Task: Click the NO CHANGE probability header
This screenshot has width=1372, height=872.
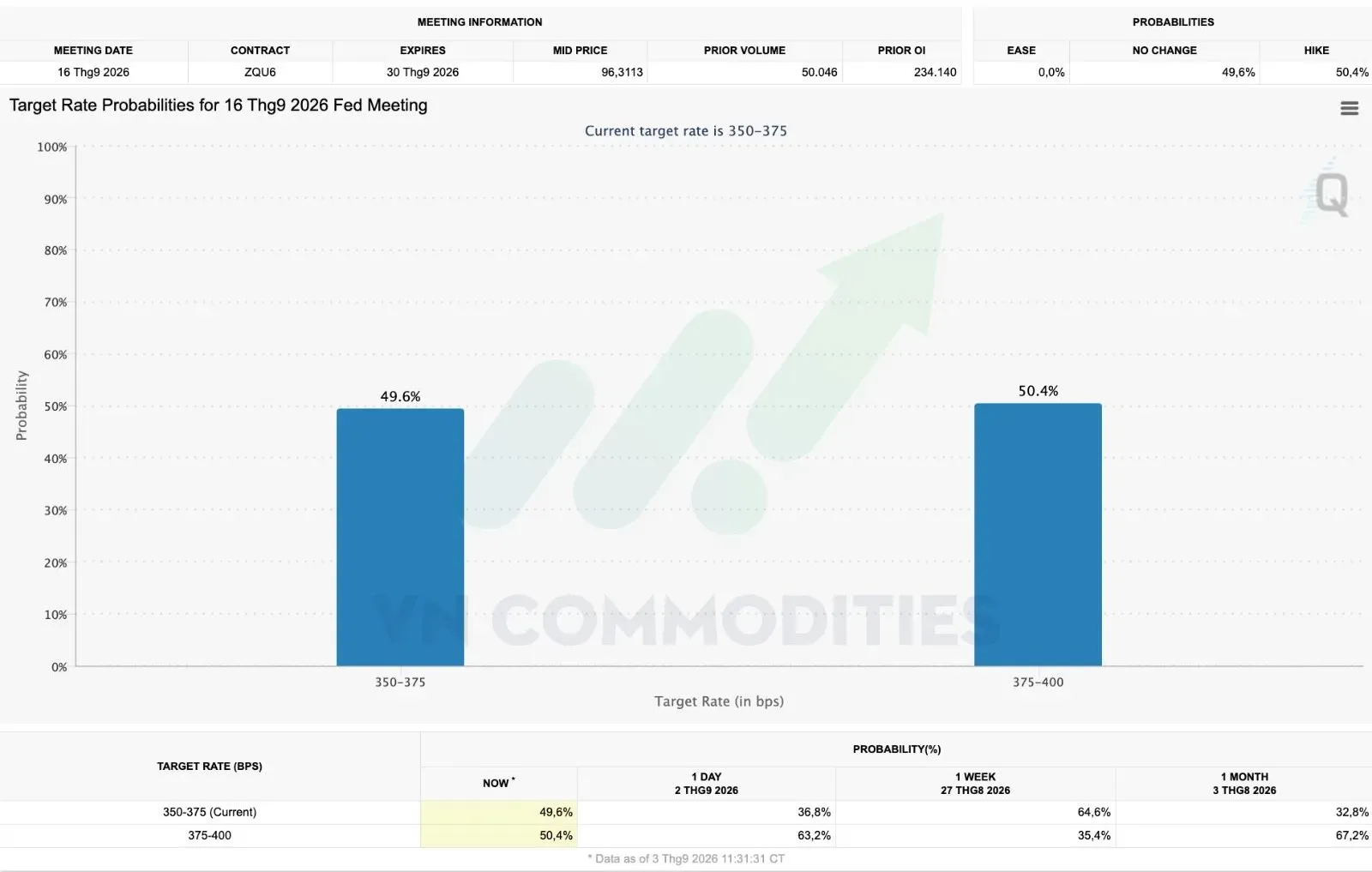Action: point(1164,51)
